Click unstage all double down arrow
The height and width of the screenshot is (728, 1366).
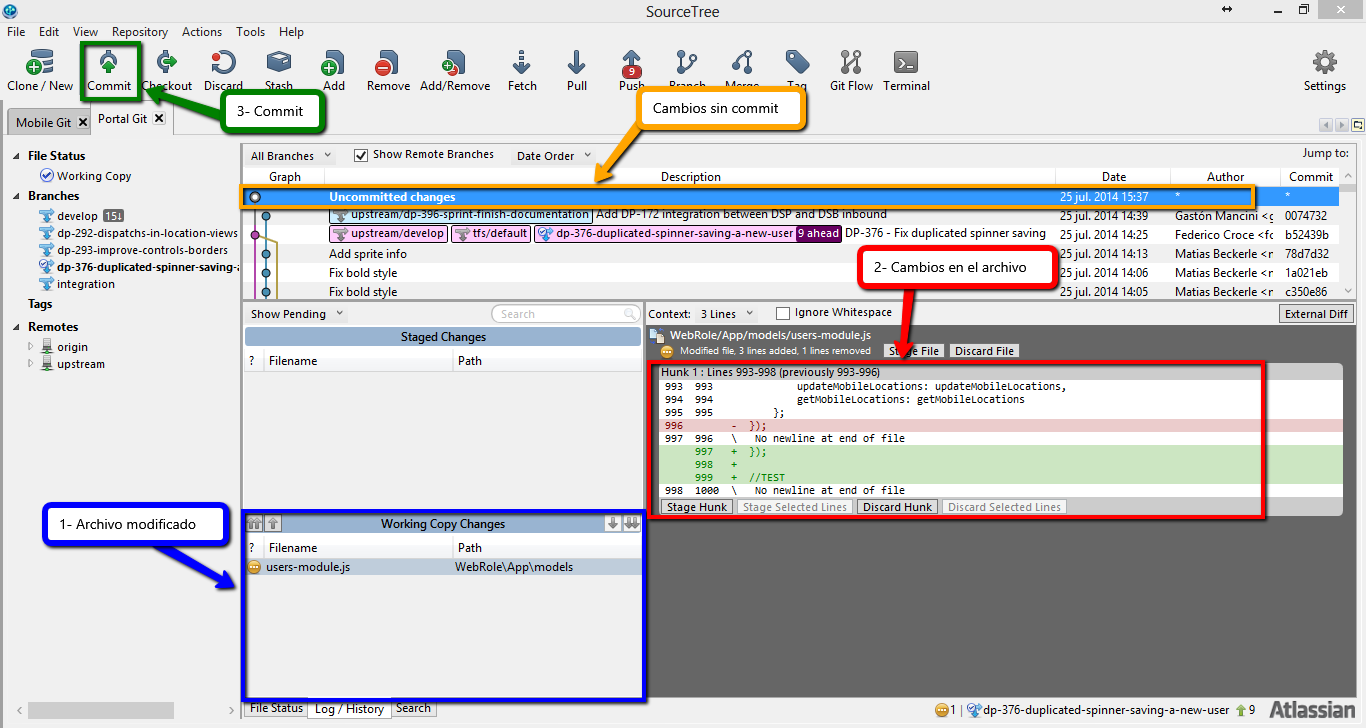coord(631,523)
